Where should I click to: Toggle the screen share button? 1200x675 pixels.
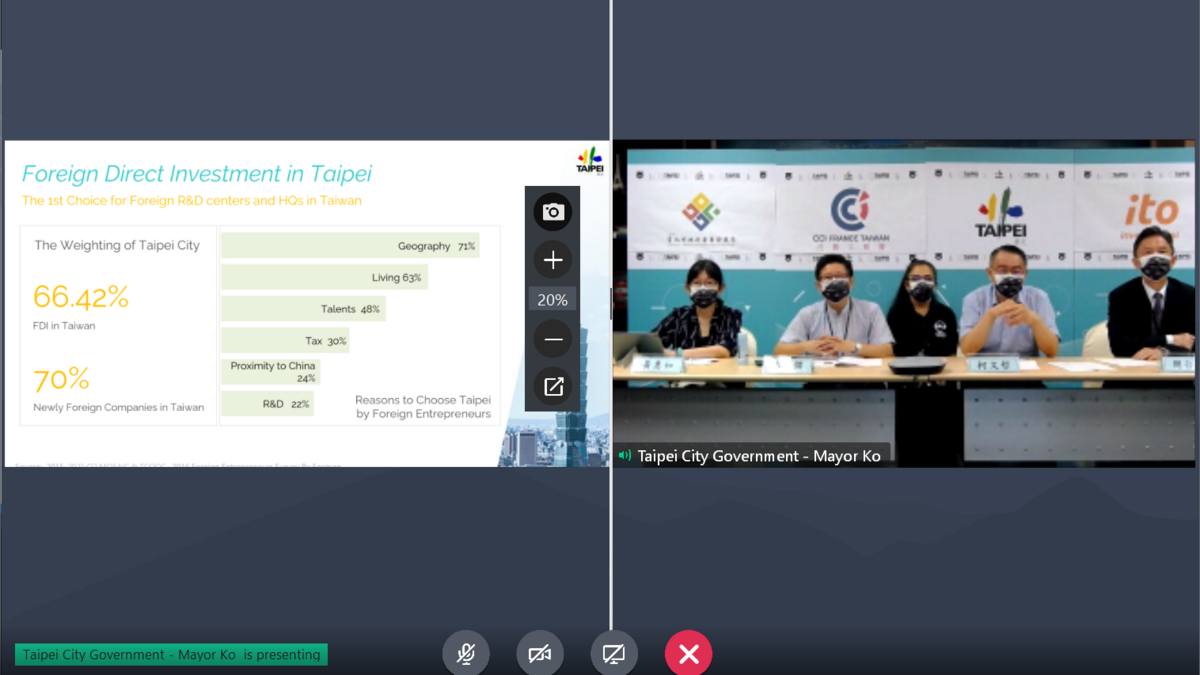(614, 654)
